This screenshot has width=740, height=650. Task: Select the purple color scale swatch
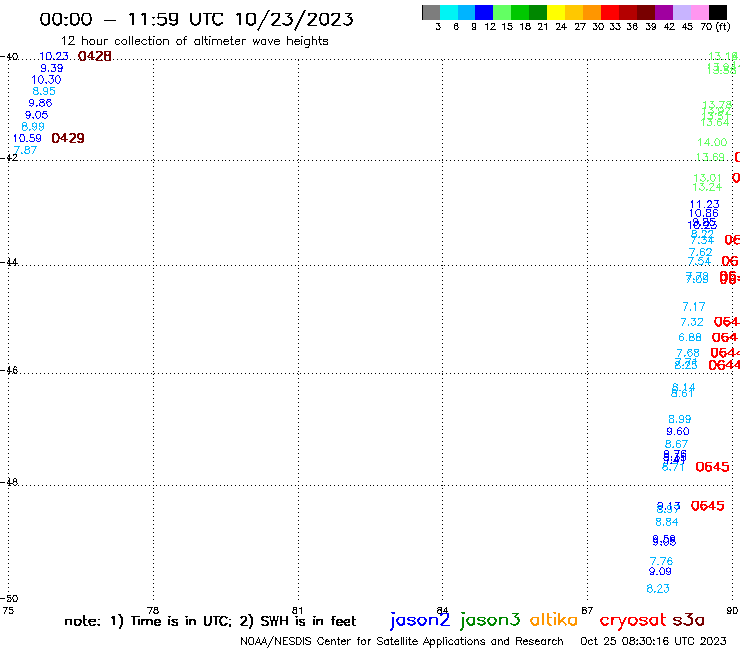click(664, 12)
